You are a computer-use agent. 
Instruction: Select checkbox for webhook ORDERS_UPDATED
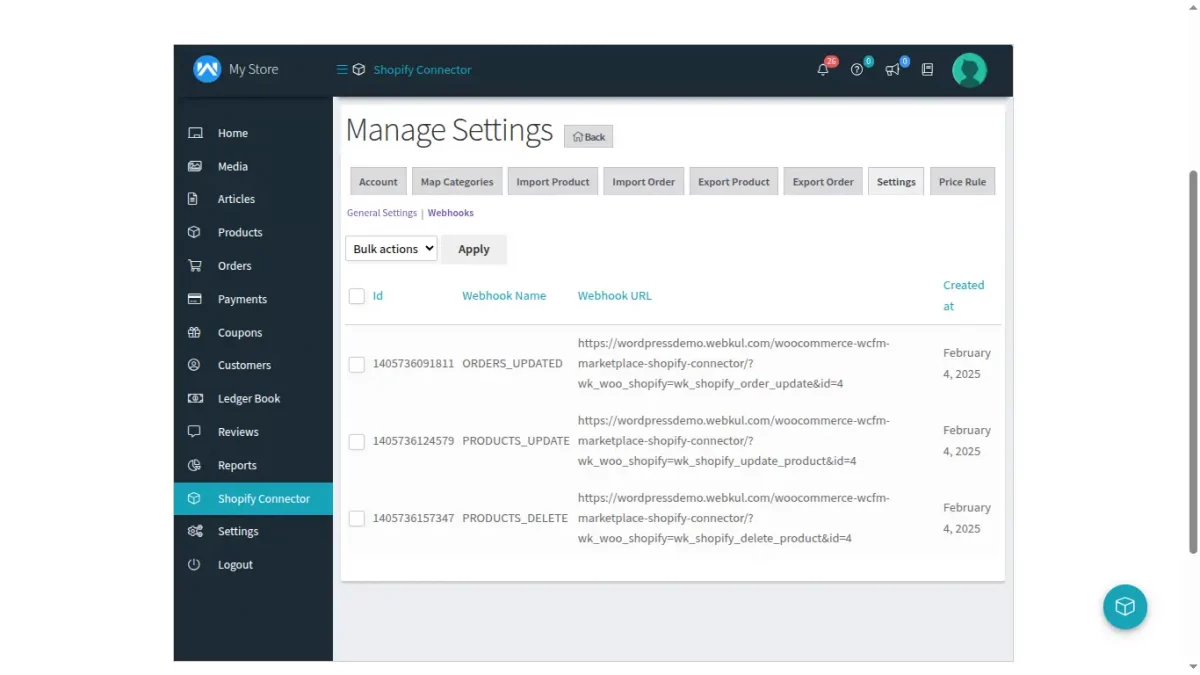point(356,364)
